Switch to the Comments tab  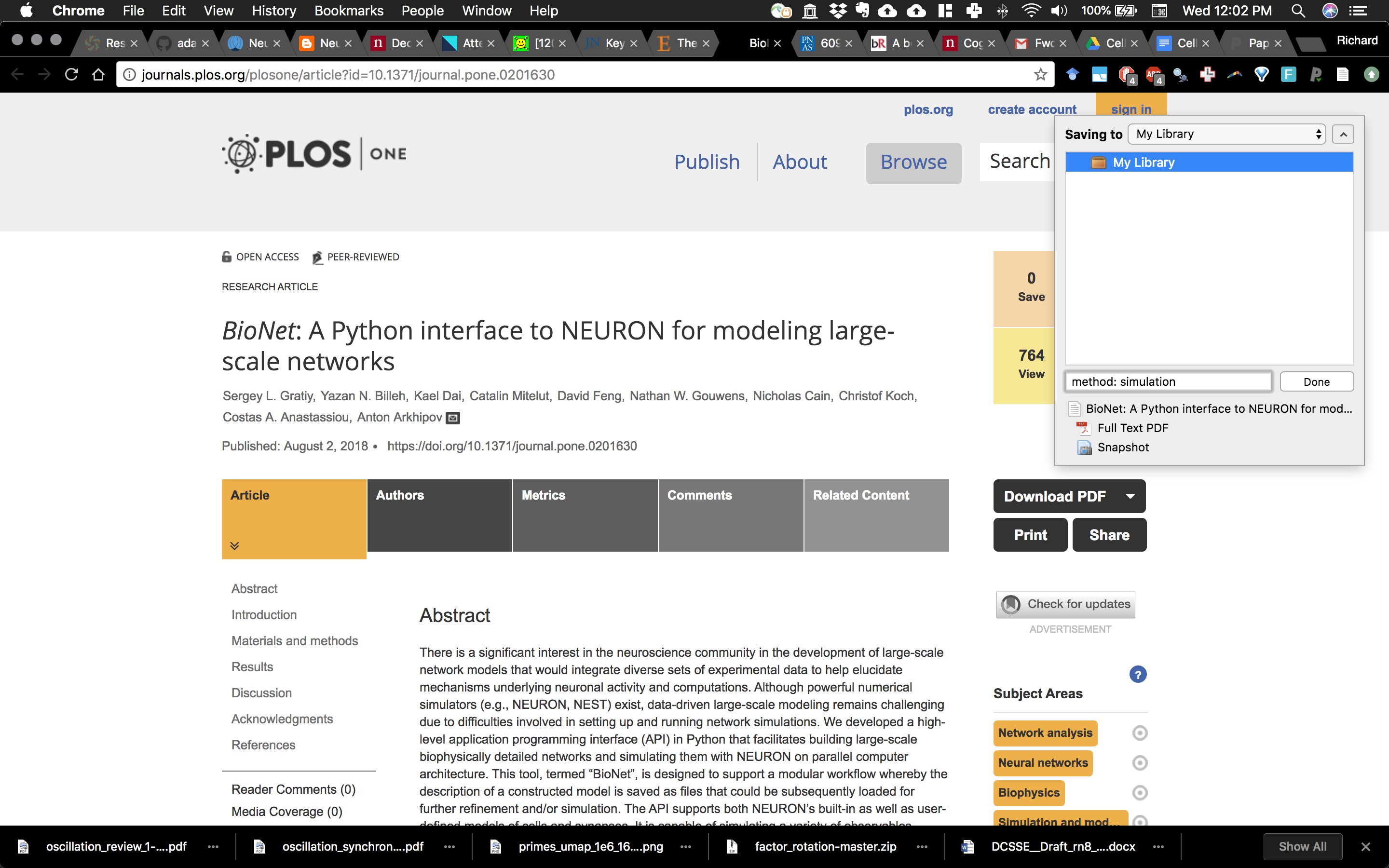[731, 515]
